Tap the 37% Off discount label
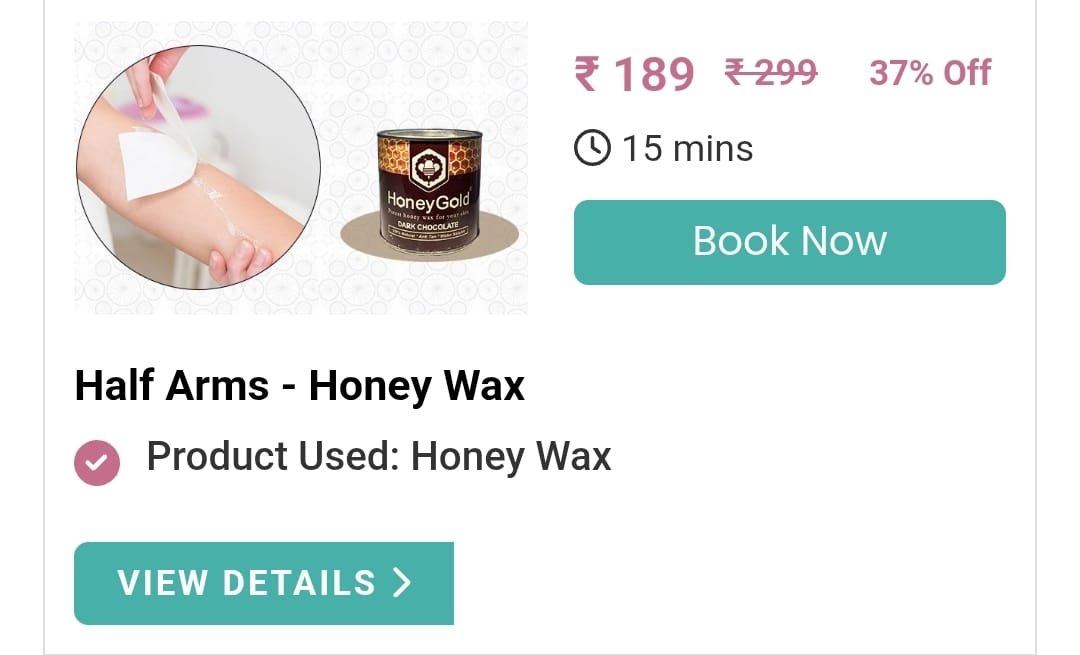Screen dimensions: 1080x655 [x=930, y=72]
